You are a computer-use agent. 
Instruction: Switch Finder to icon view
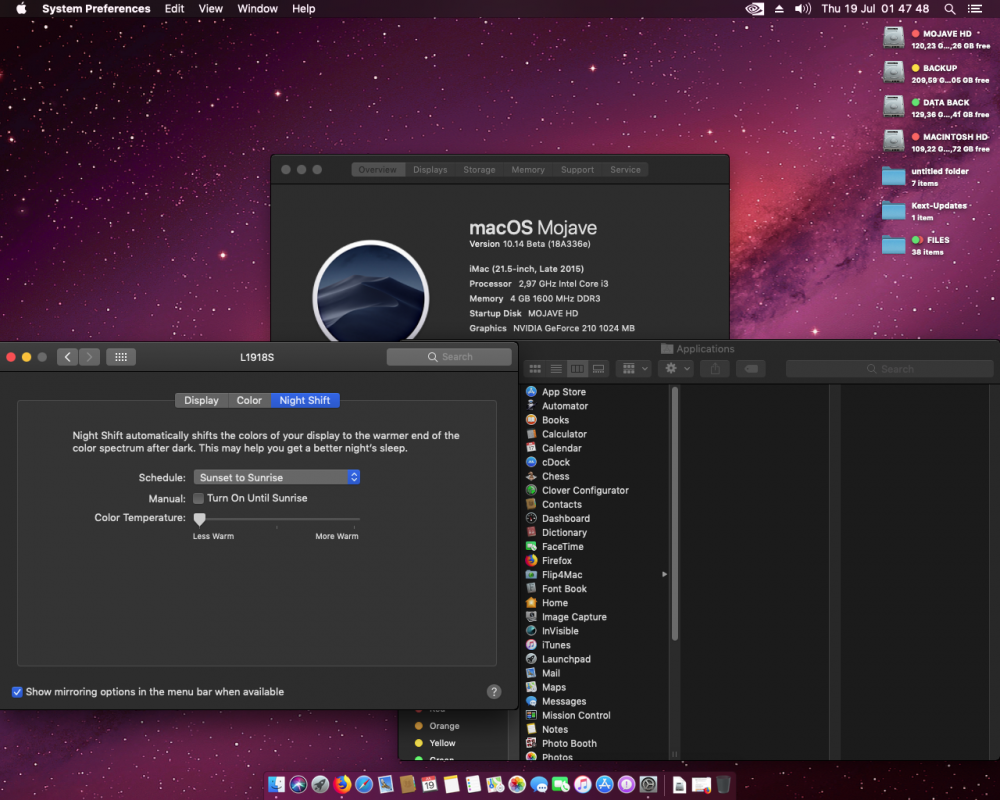535,369
